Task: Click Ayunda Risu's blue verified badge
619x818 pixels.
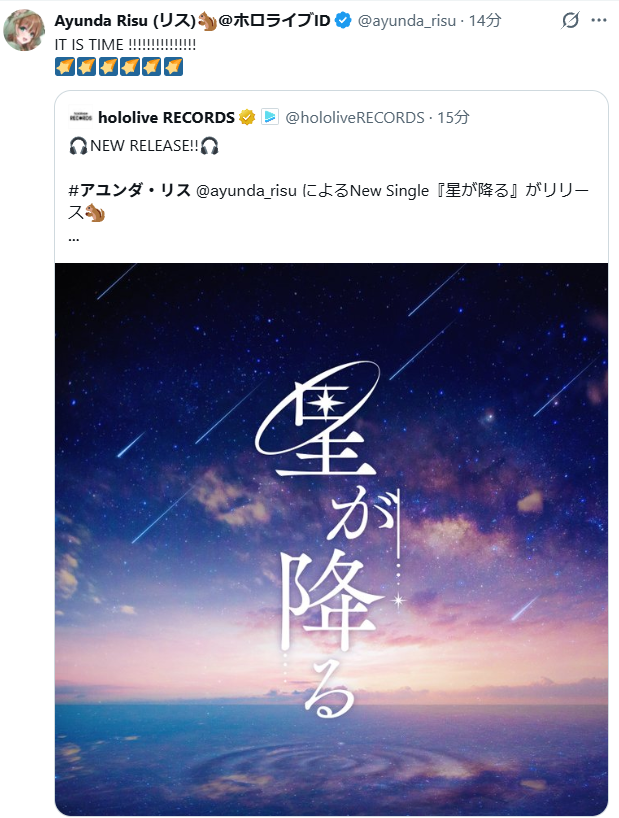Action: [x=343, y=20]
